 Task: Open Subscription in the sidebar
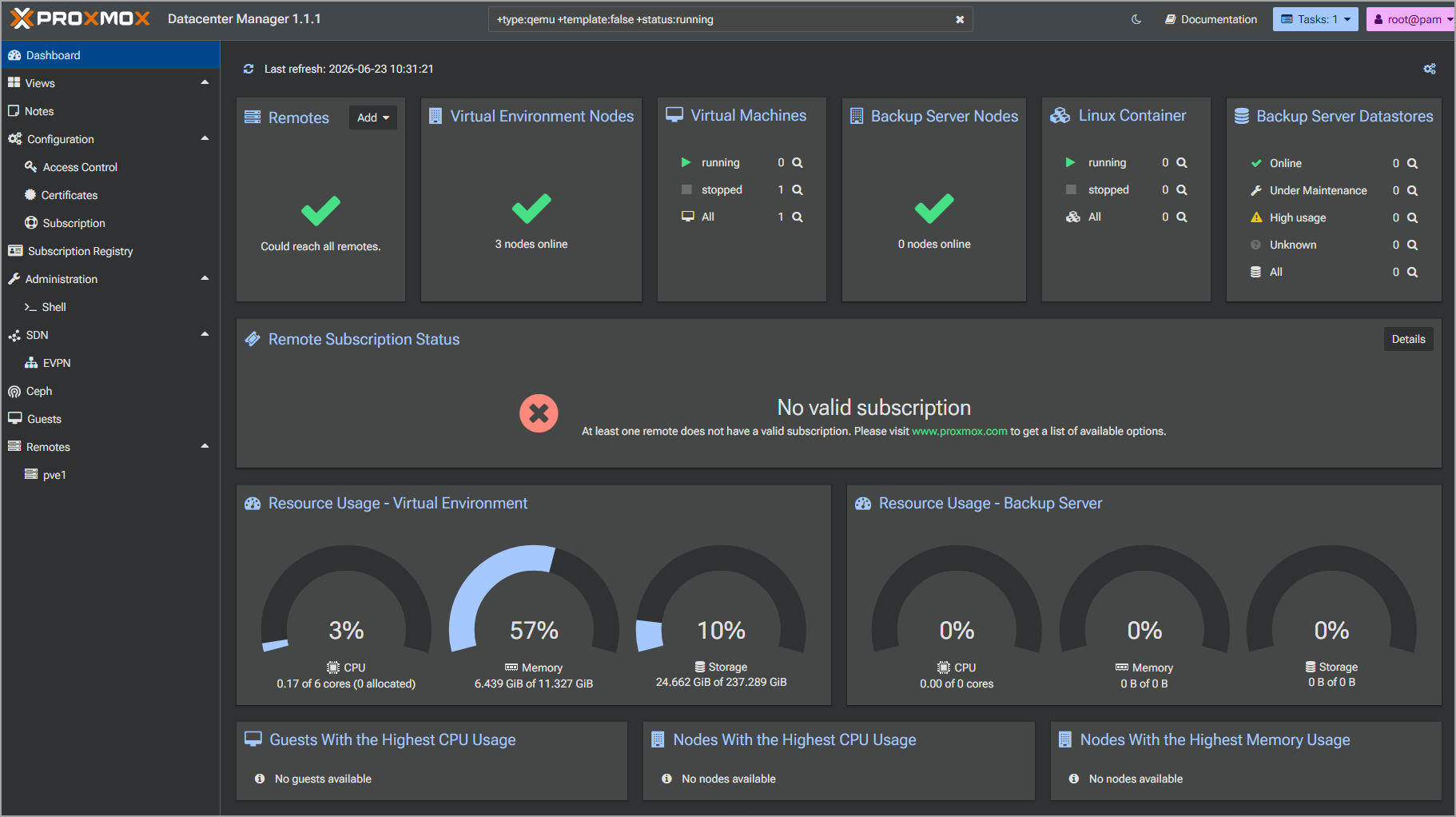click(x=110, y=223)
